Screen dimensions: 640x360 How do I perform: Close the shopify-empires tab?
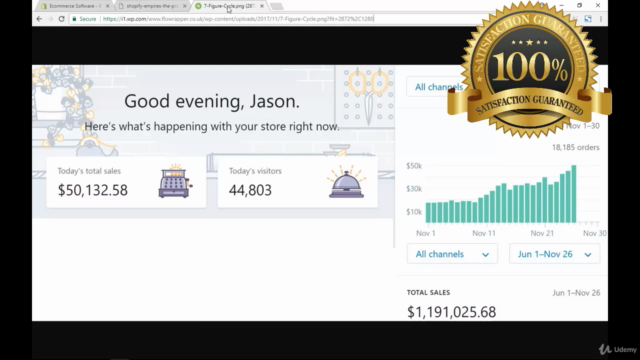tap(184, 6)
